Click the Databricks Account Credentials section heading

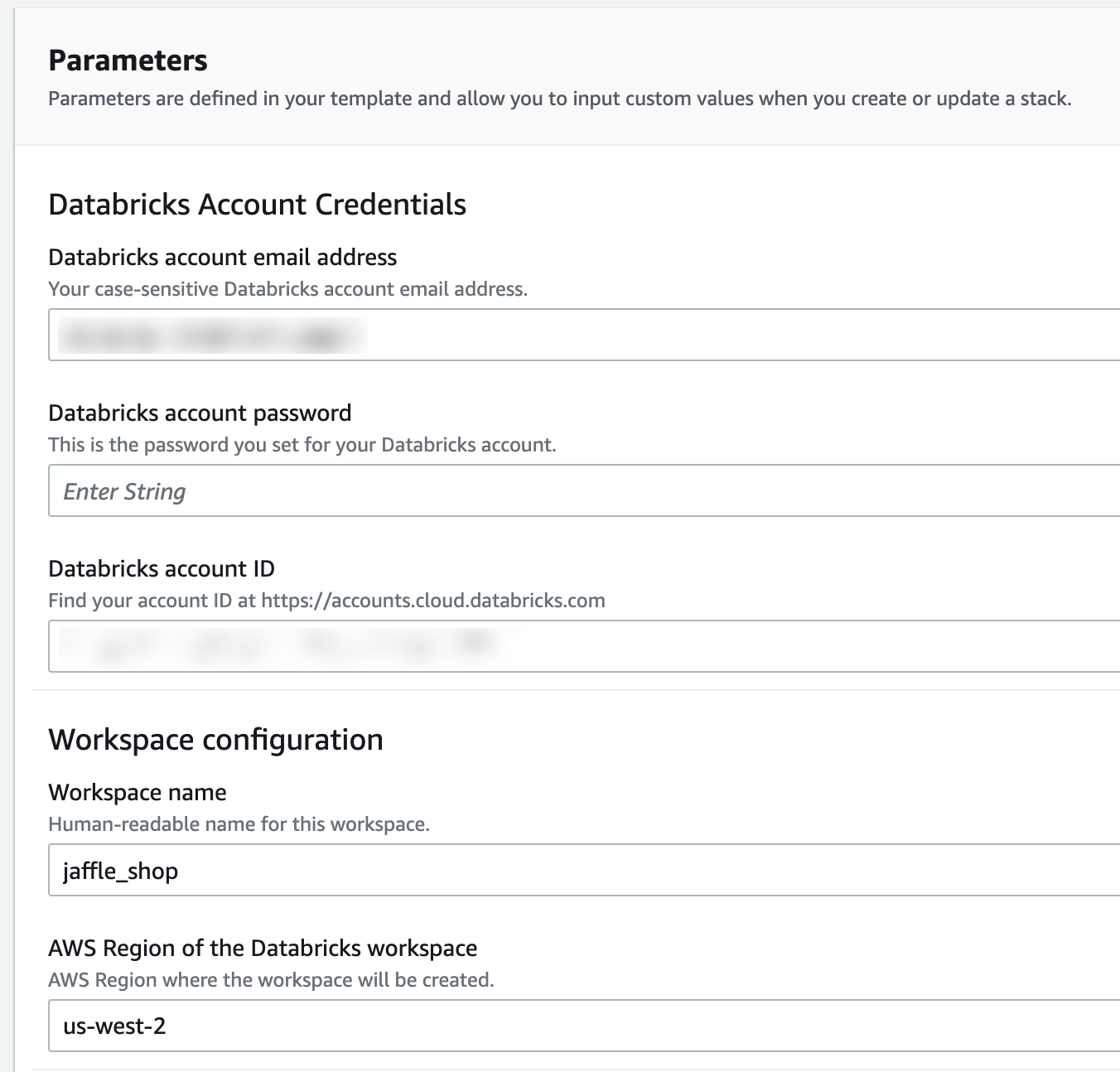tap(258, 204)
